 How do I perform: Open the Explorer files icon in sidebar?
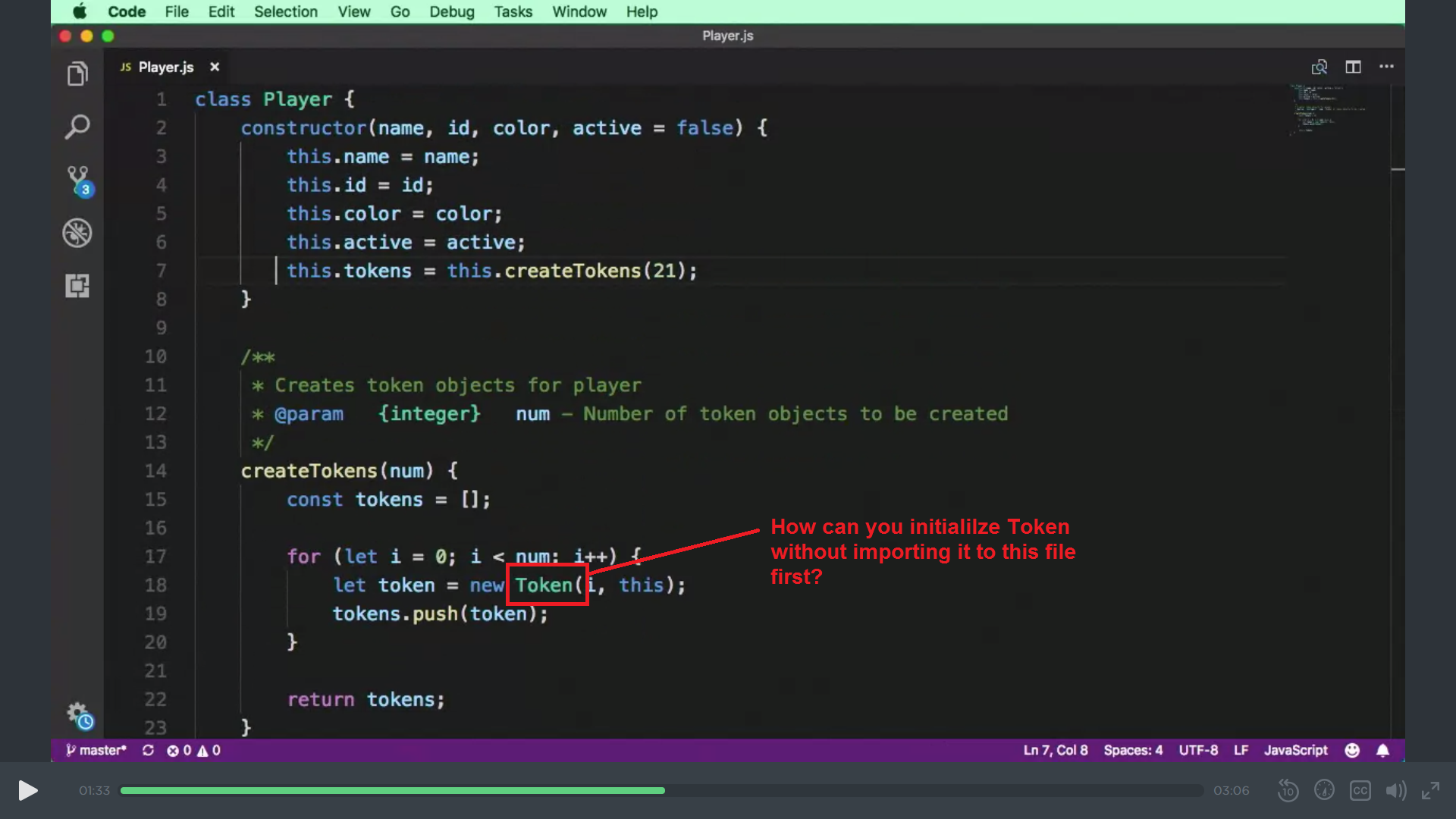77,74
